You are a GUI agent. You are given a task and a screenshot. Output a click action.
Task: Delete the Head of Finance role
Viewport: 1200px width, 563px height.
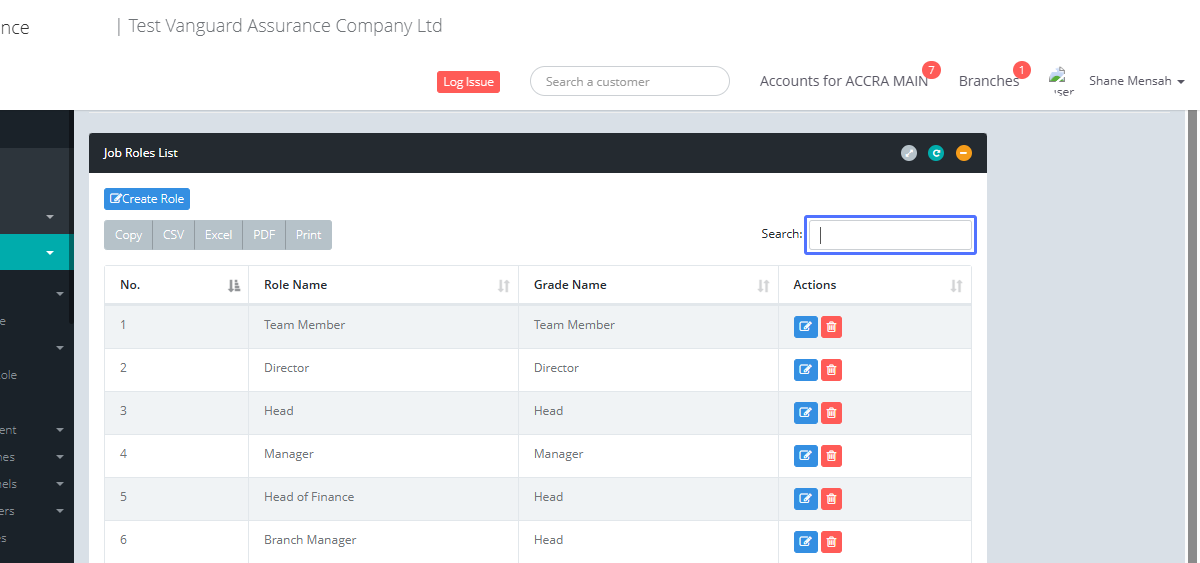(x=831, y=499)
